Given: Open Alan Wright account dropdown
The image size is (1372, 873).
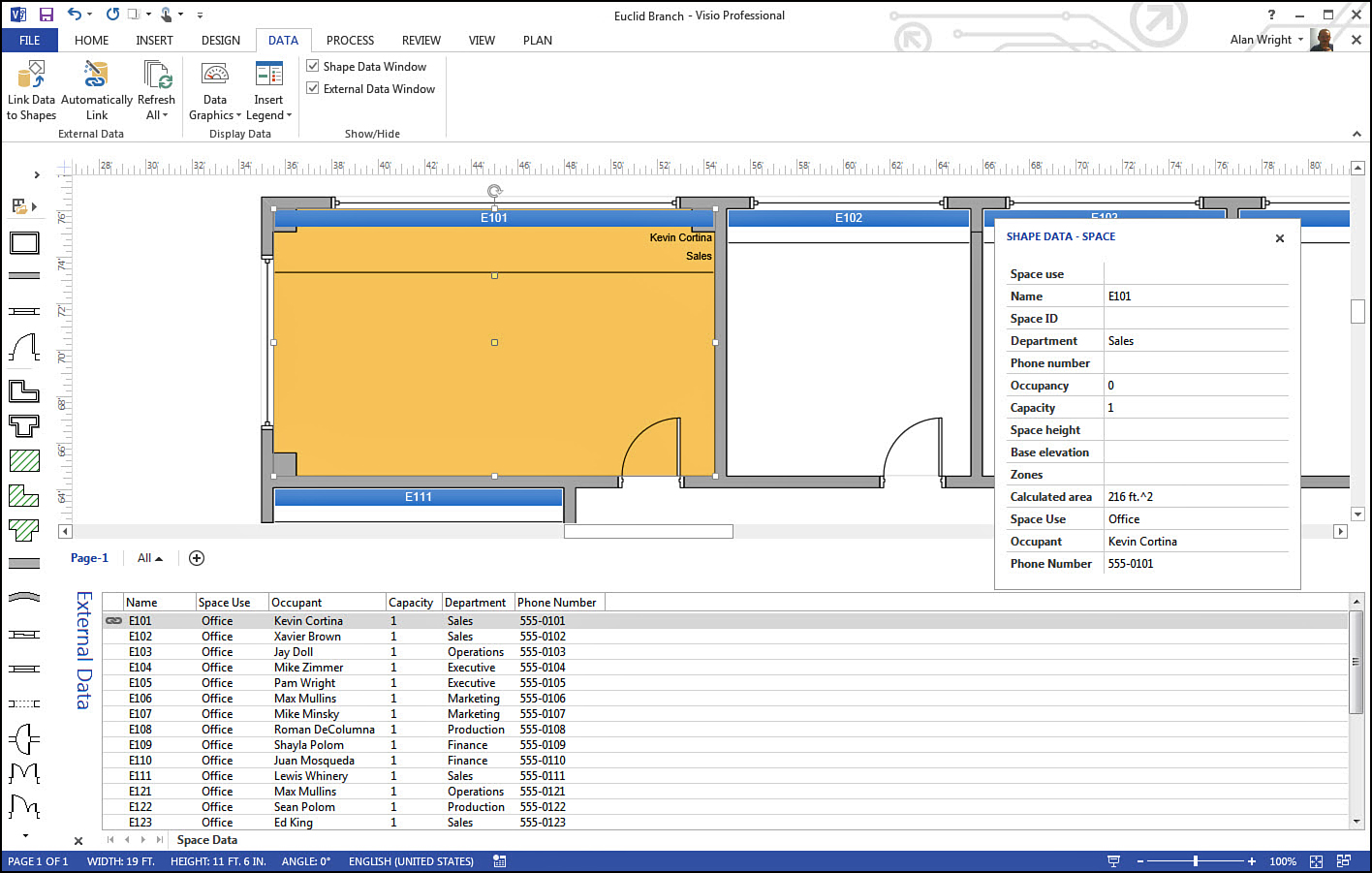Looking at the screenshot, I should point(1300,40).
